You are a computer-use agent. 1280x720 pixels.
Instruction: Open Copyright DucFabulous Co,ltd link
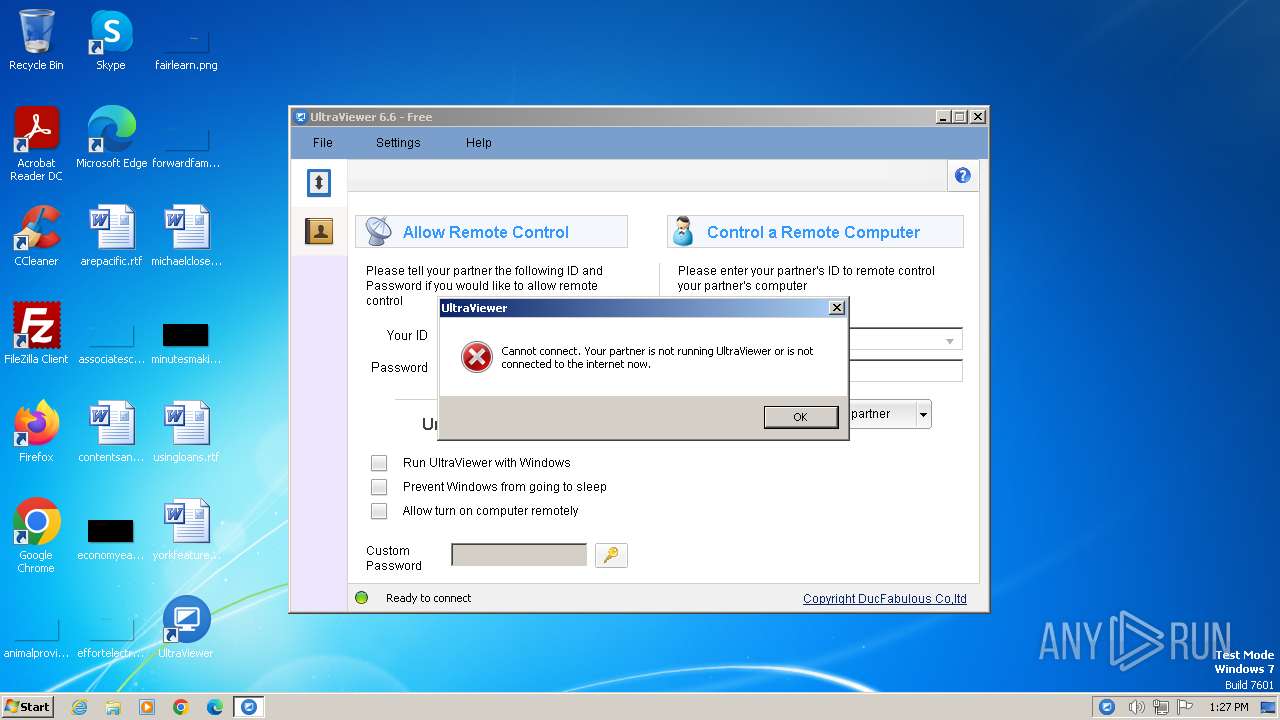[x=885, y=599]
